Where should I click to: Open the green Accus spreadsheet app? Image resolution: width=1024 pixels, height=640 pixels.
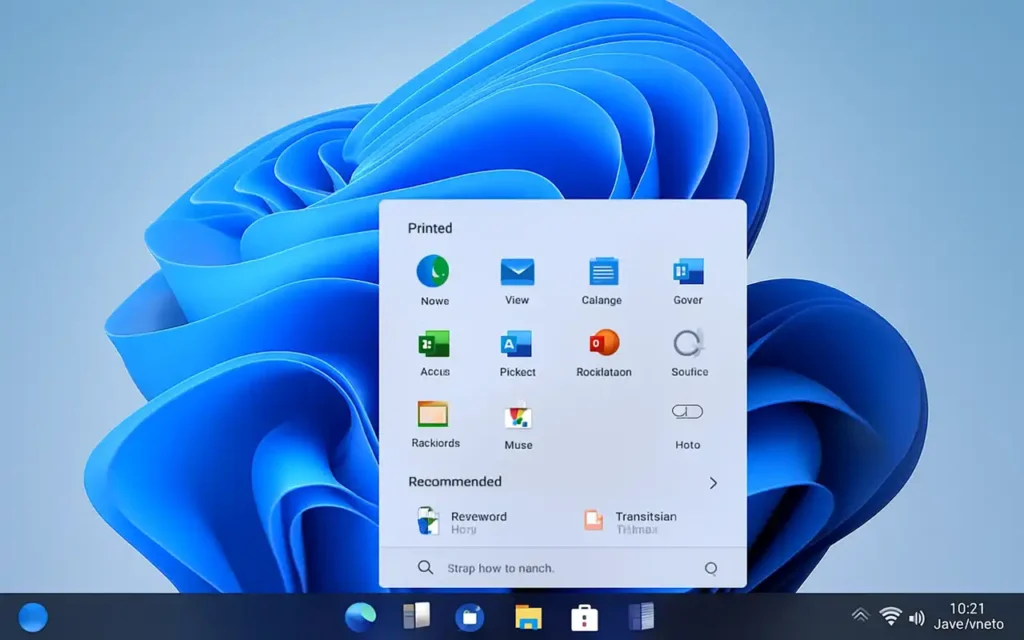[x=433, y=346]
